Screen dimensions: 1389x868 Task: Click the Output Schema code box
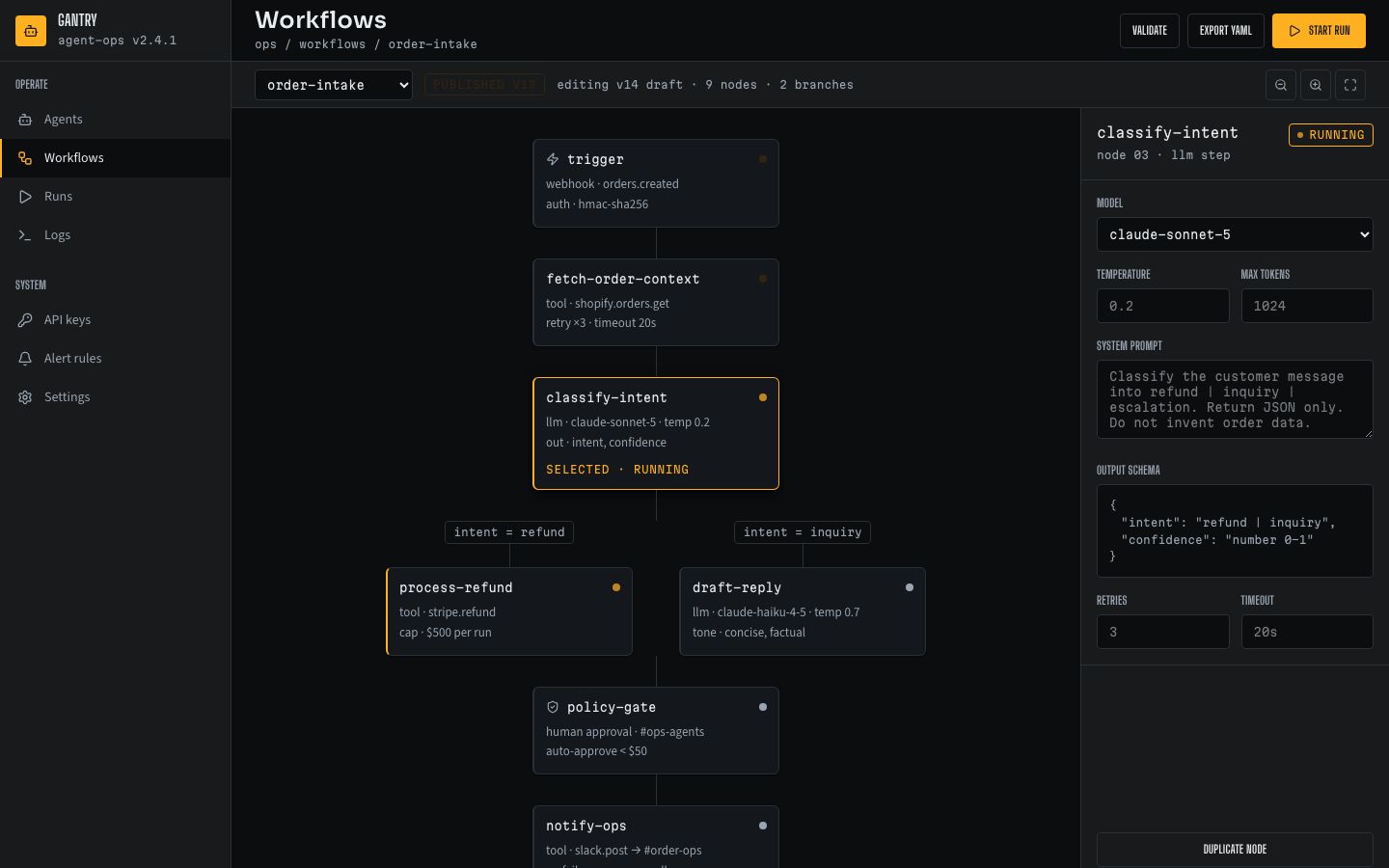pyautogui.click(x=1235, y=530)
